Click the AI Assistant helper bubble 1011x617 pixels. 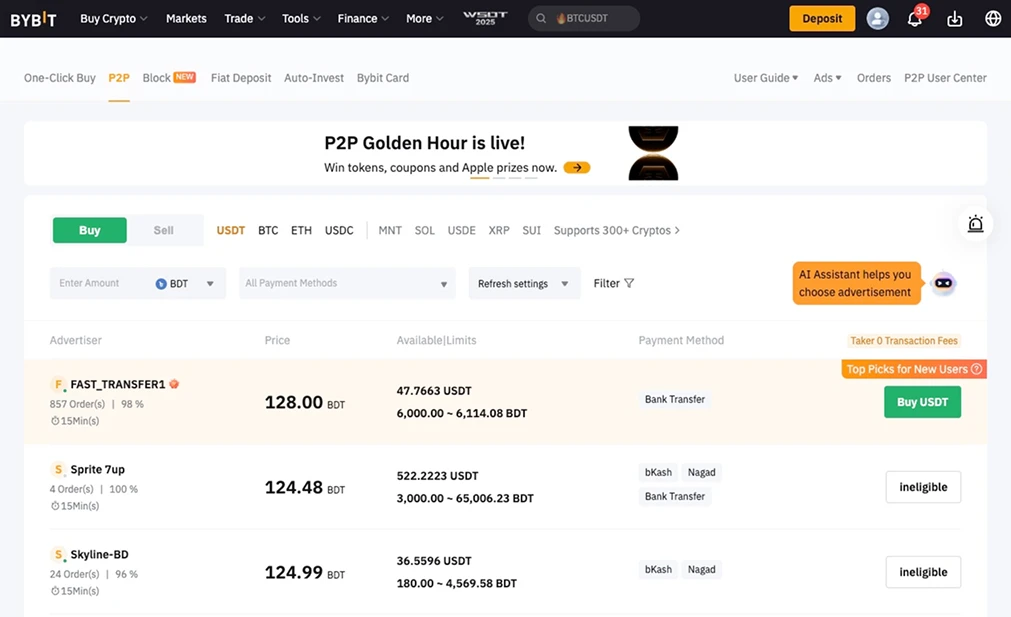[857, 283]
